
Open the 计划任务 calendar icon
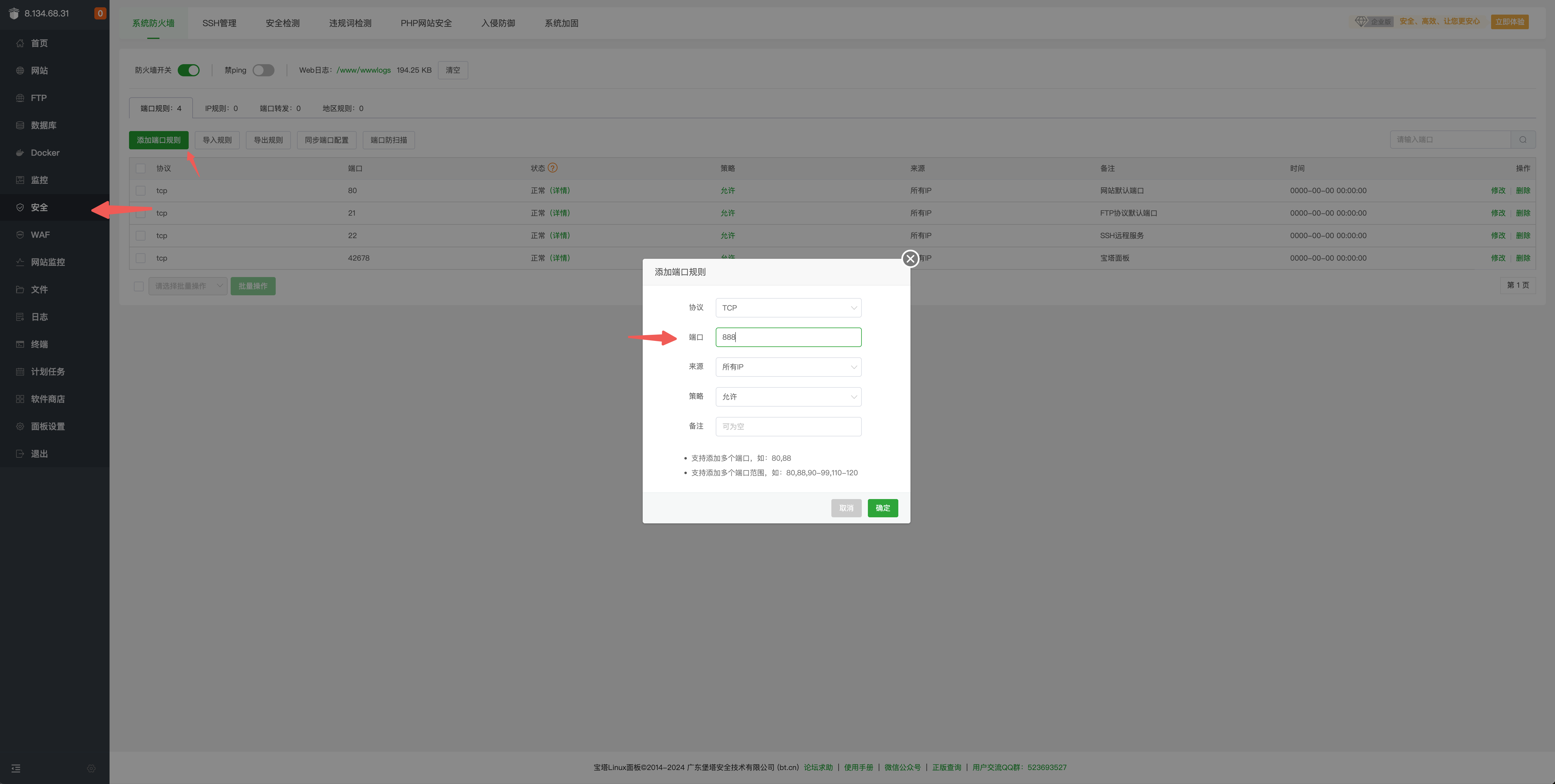click(20, 372)
